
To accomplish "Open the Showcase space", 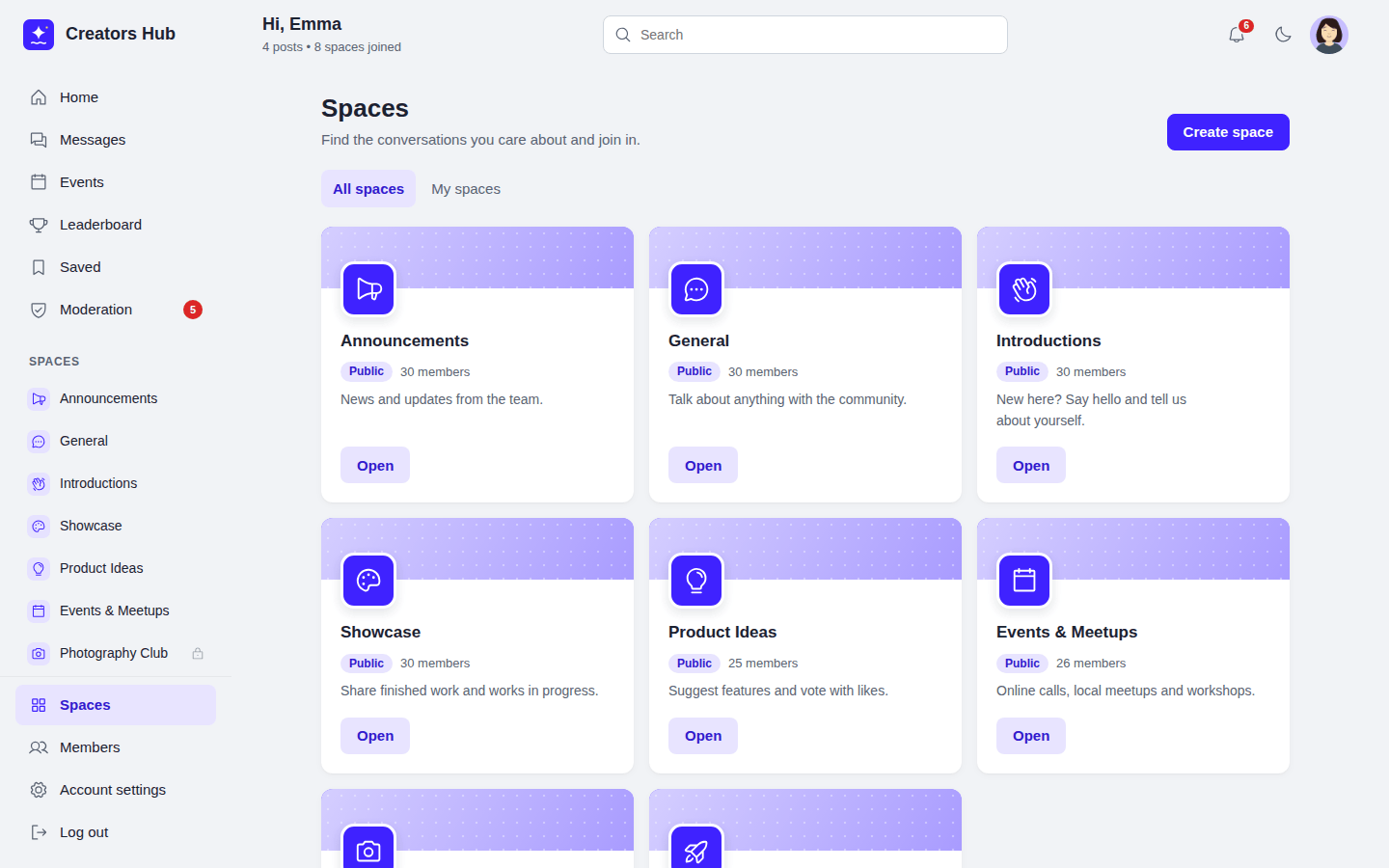I will click(375, 736).
